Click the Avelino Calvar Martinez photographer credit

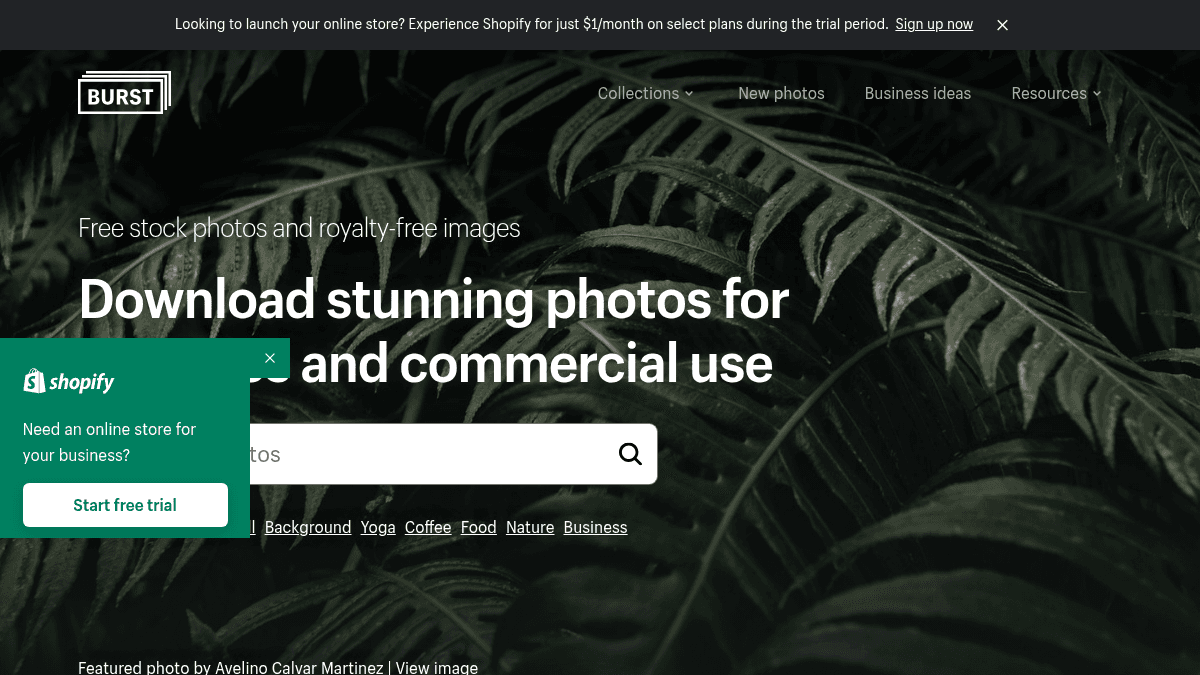click(x=299, y=667)
